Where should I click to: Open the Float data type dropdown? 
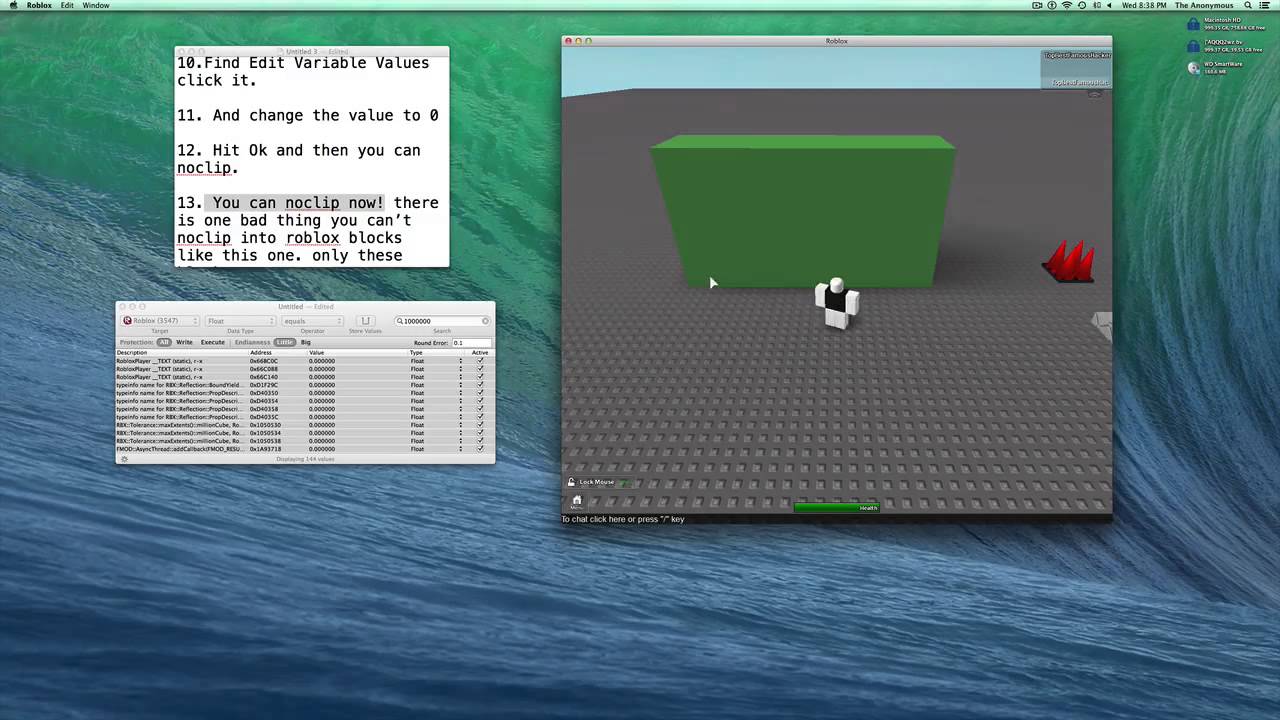click(x=240, y=321)
